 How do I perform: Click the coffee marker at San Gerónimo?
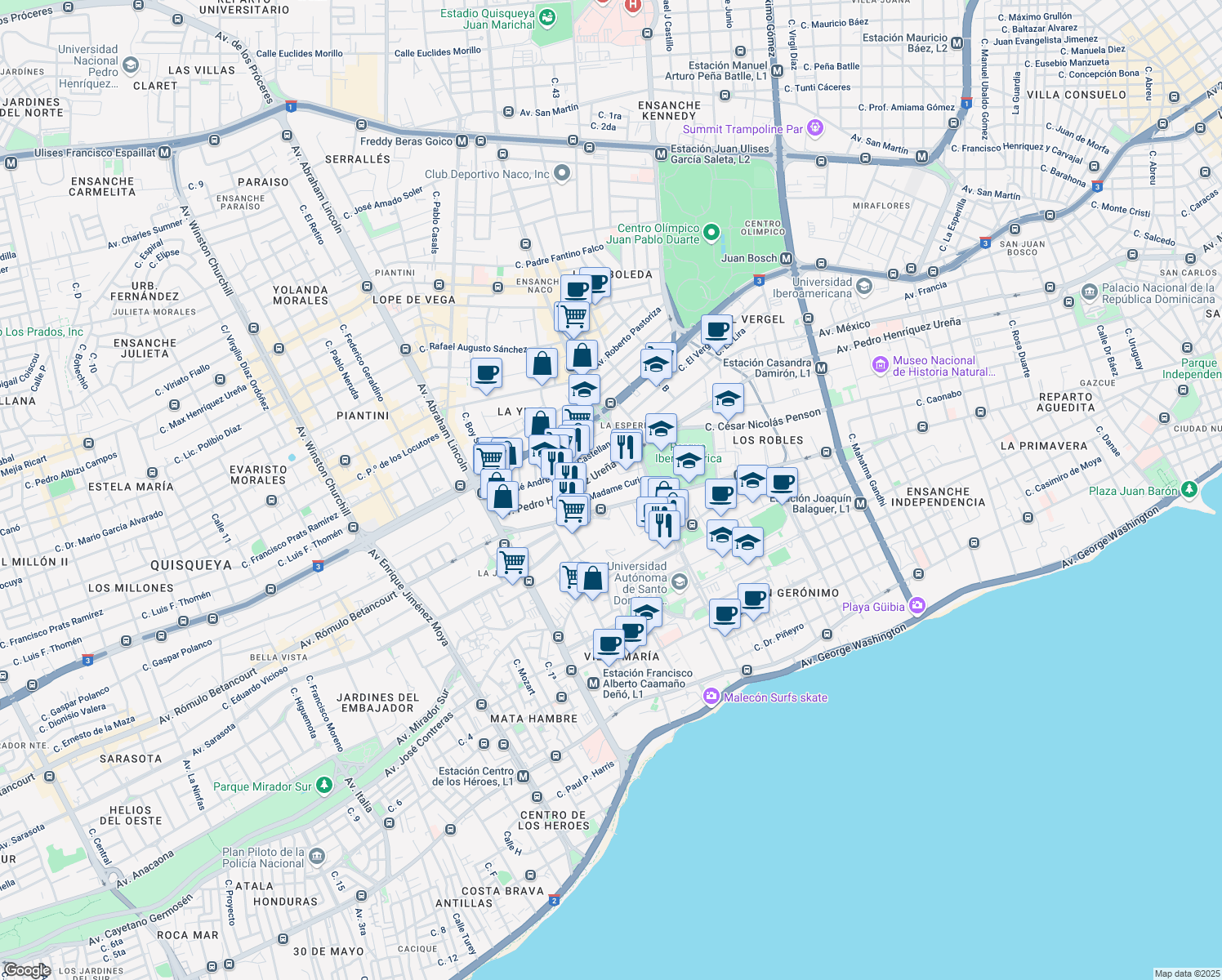click(753, 599)
